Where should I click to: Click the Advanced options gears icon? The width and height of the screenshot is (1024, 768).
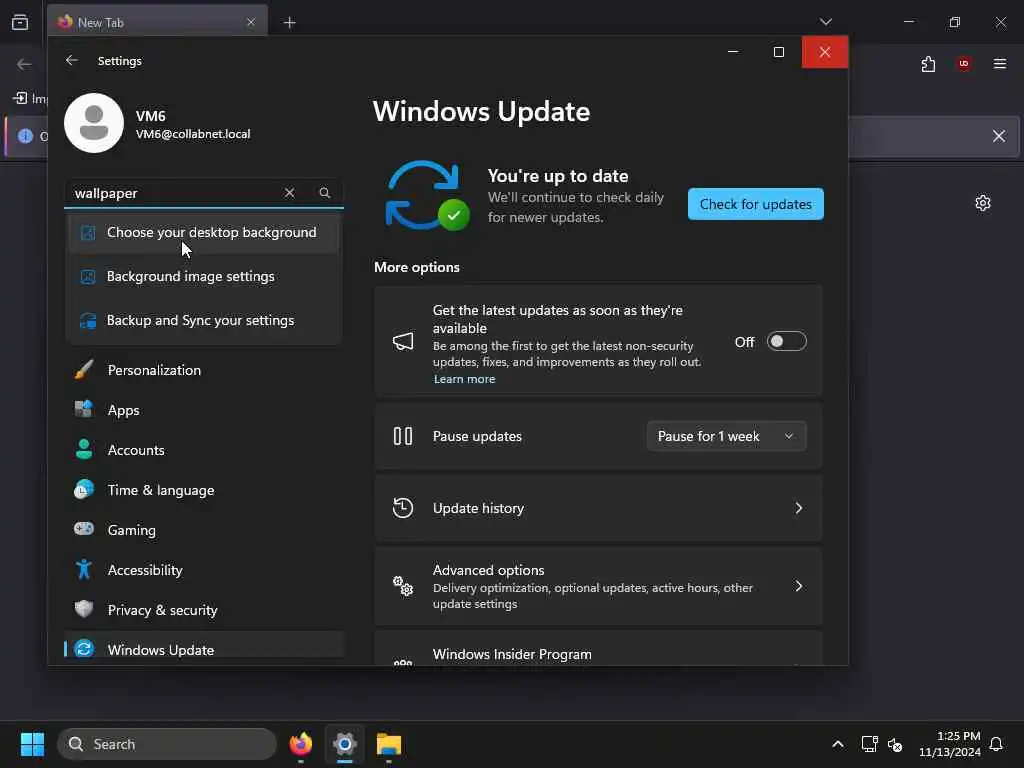coord(403,586)
